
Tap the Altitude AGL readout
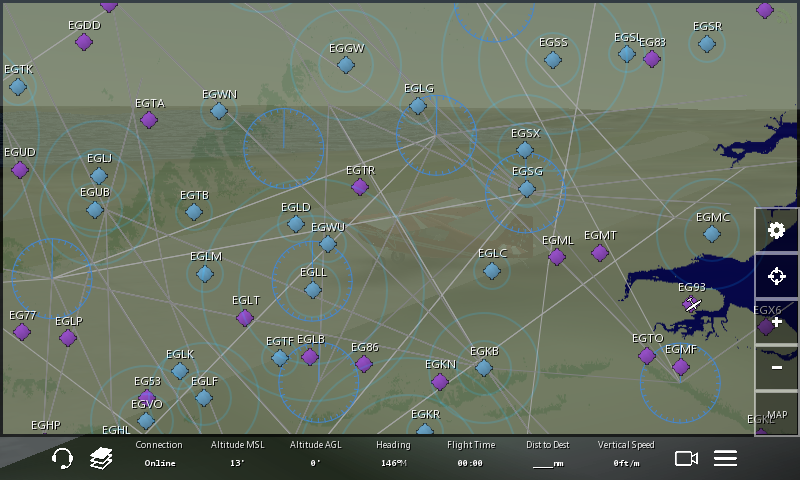[x=315, y=454]
